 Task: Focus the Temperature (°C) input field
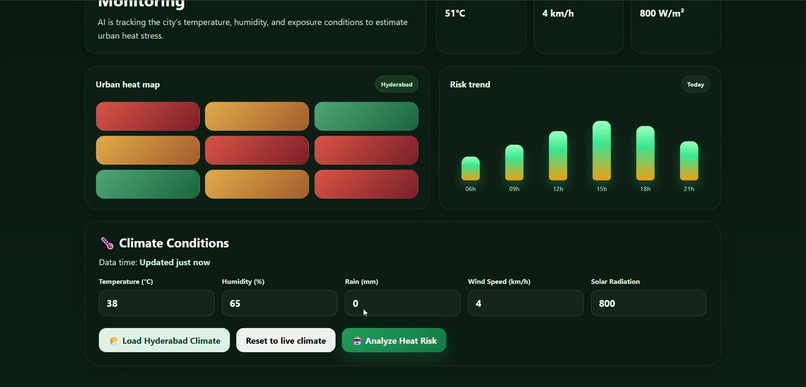click(156, 303)
